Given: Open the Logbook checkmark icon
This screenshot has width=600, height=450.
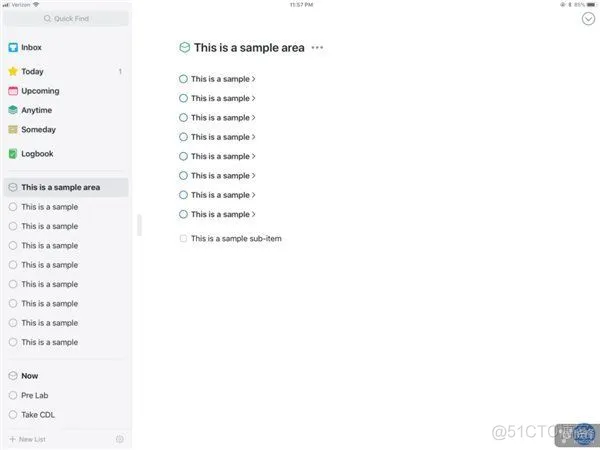Looking at the screenshot, I should click(13, 154).
